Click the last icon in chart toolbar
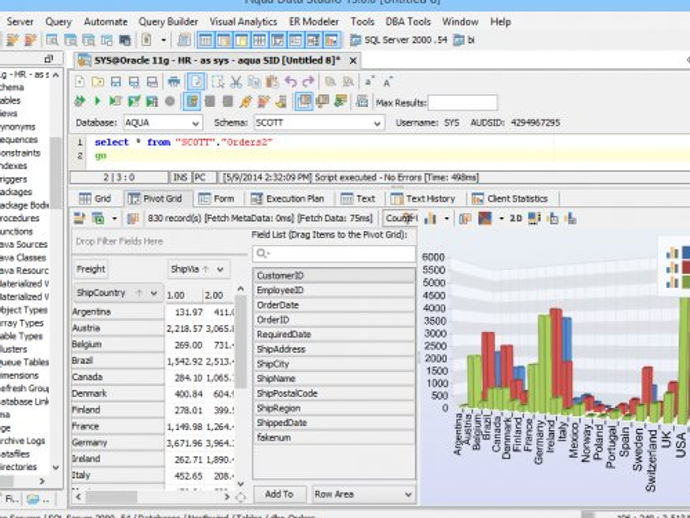Image resolution: width=690 pixels, height=518 pixels. (x=571, y=218)
